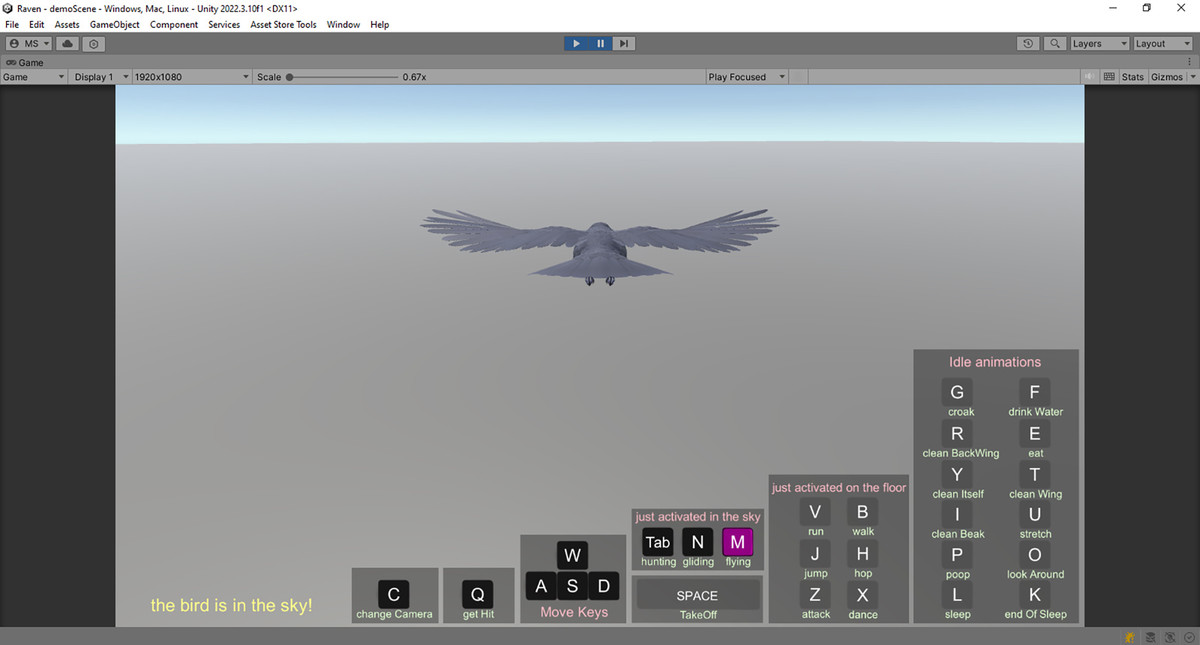Click the Play button in the toolbar
The width and height of the screenshot is (1200, 645).
point(576,43)
